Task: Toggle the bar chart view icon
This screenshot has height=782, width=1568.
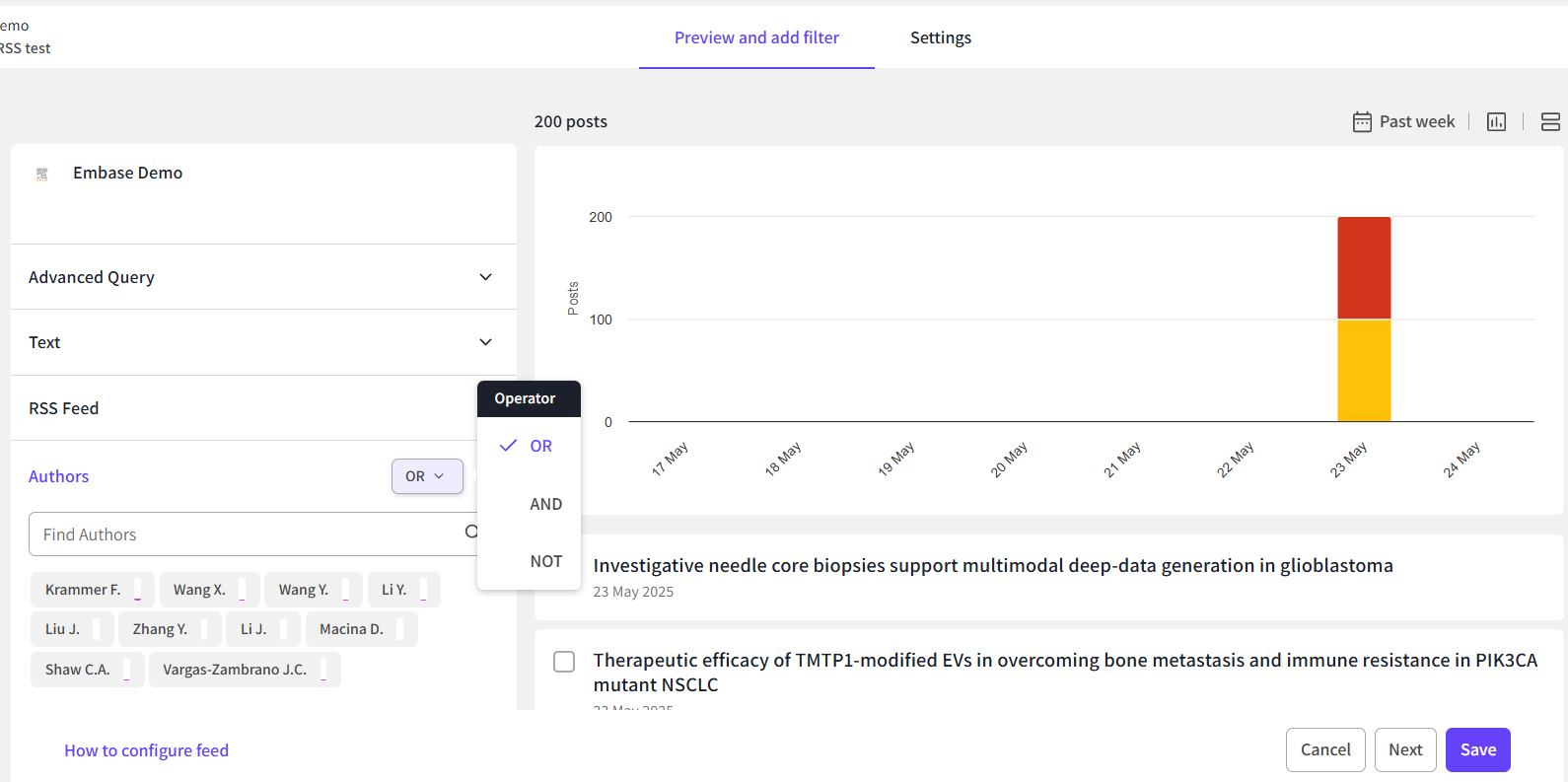Action: 1496,121
